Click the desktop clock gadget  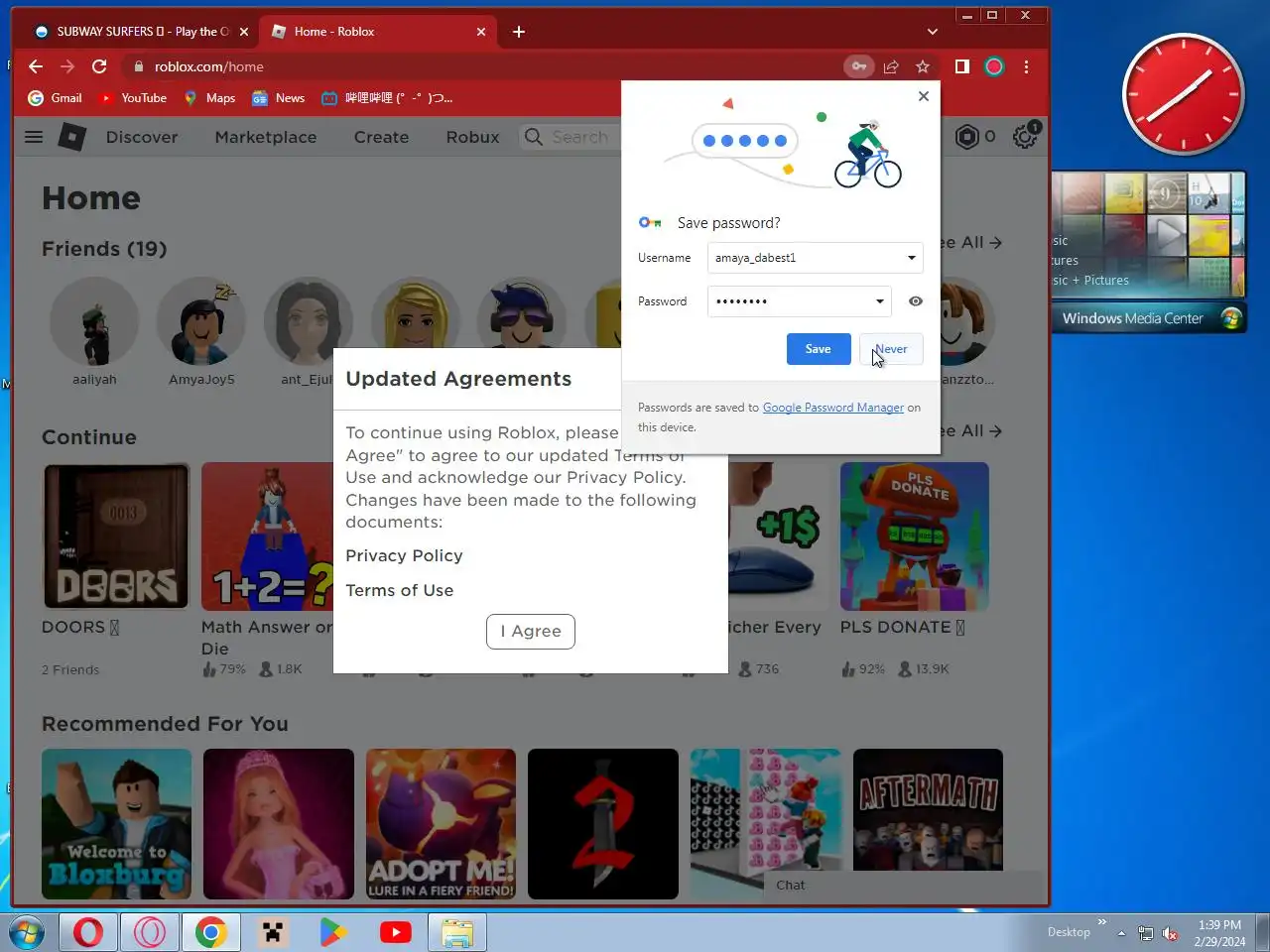1183,94
